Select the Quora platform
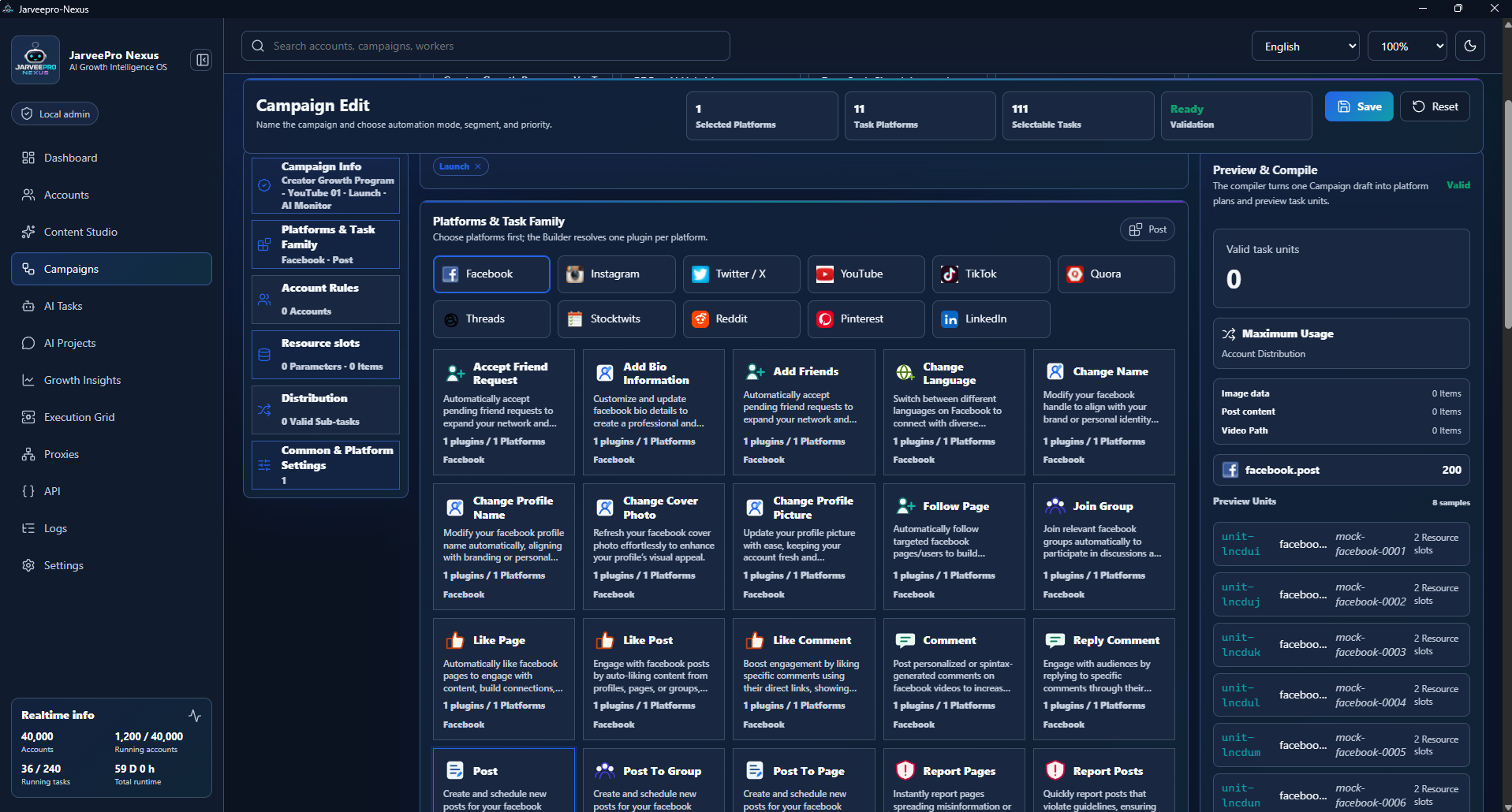1512x812 pixels. point(1116,274)
